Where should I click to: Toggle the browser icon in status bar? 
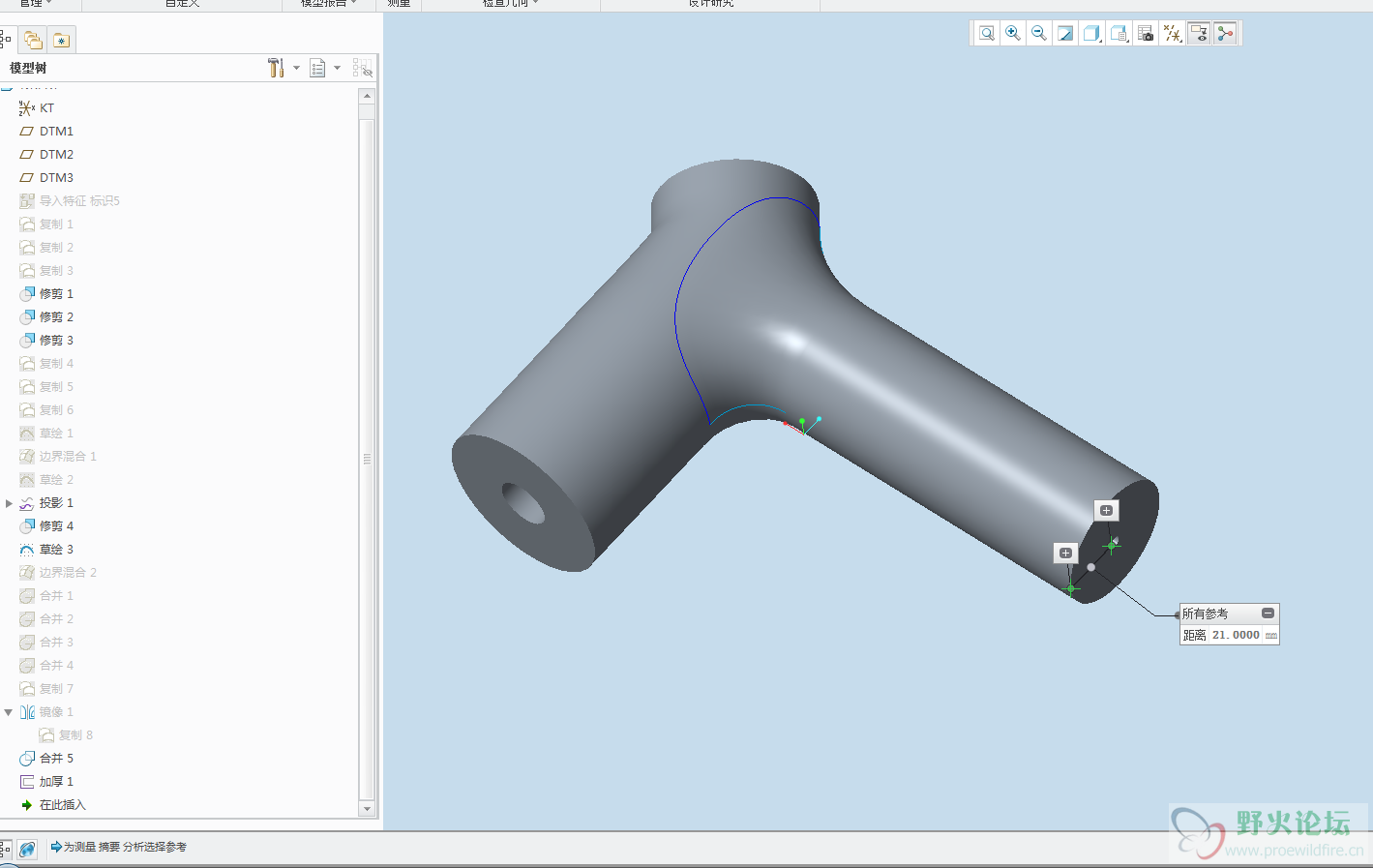pos(27,849)
